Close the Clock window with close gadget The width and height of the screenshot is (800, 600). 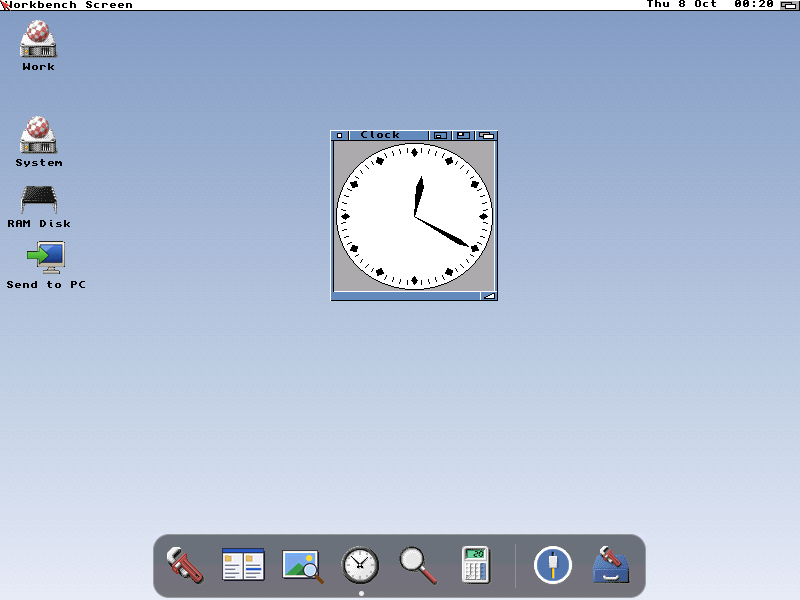point(340,135)
